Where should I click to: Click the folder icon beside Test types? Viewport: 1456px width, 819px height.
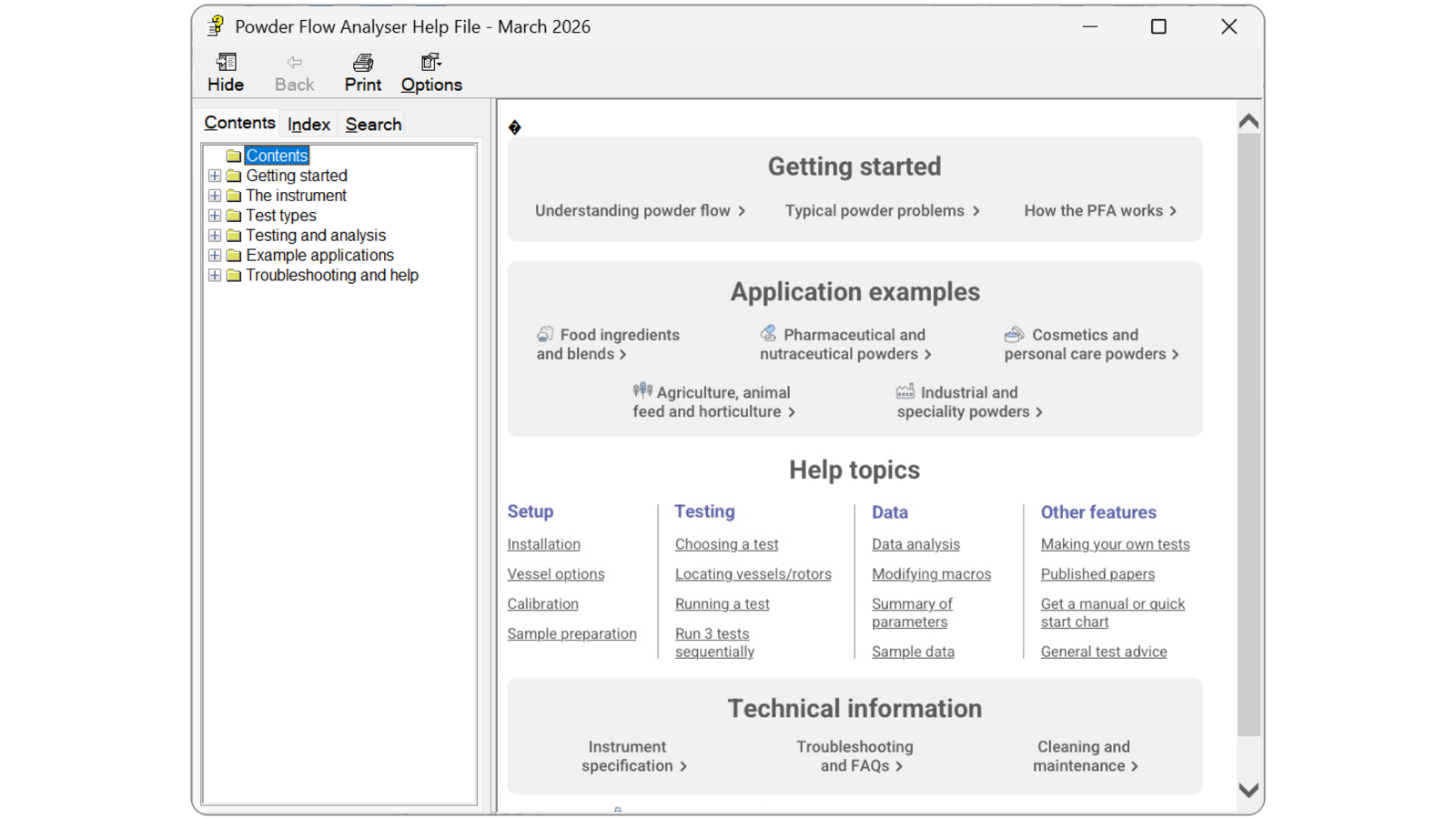234,216
